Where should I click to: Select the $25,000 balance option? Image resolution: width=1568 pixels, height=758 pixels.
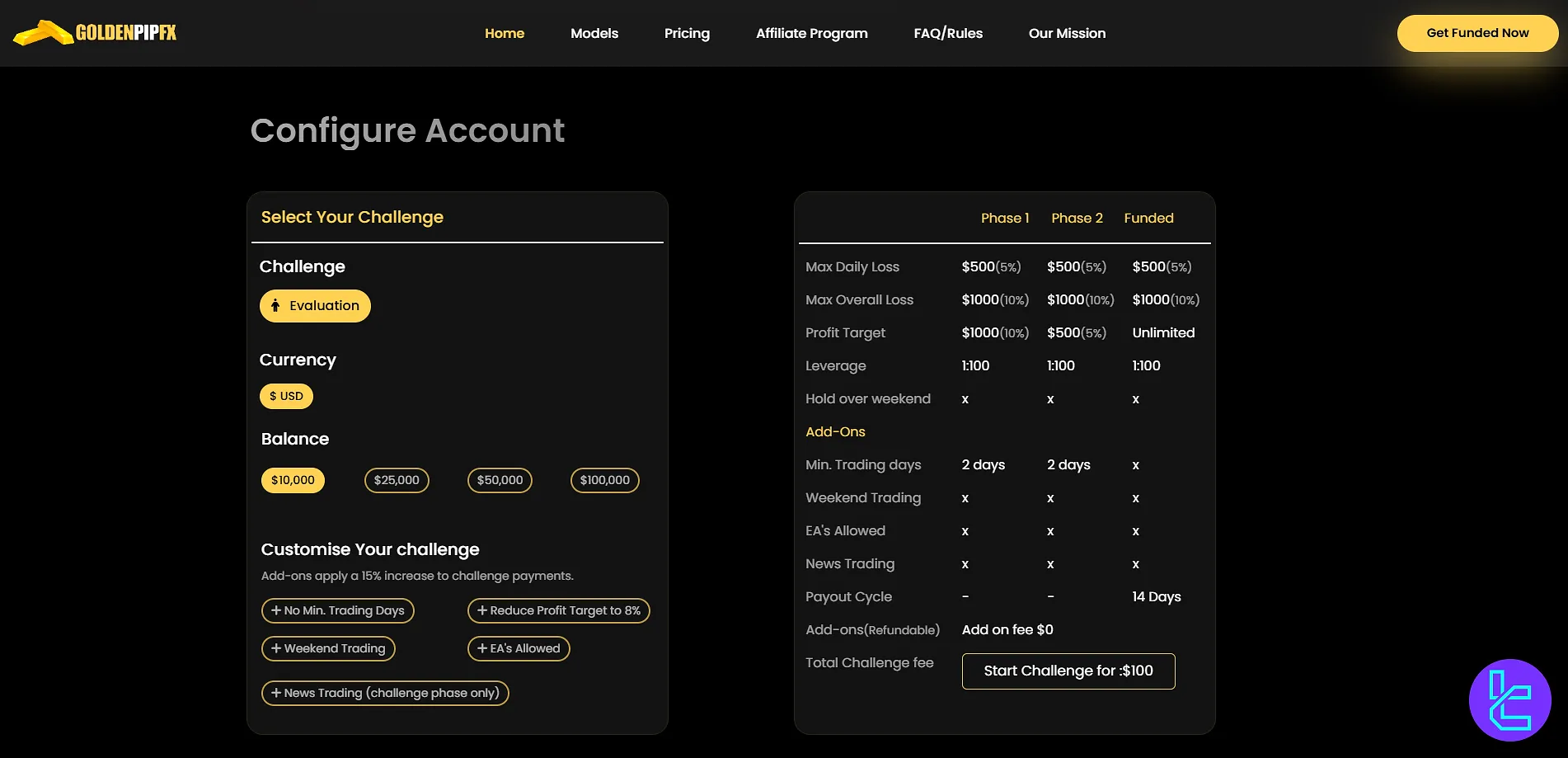coord(397,479)
